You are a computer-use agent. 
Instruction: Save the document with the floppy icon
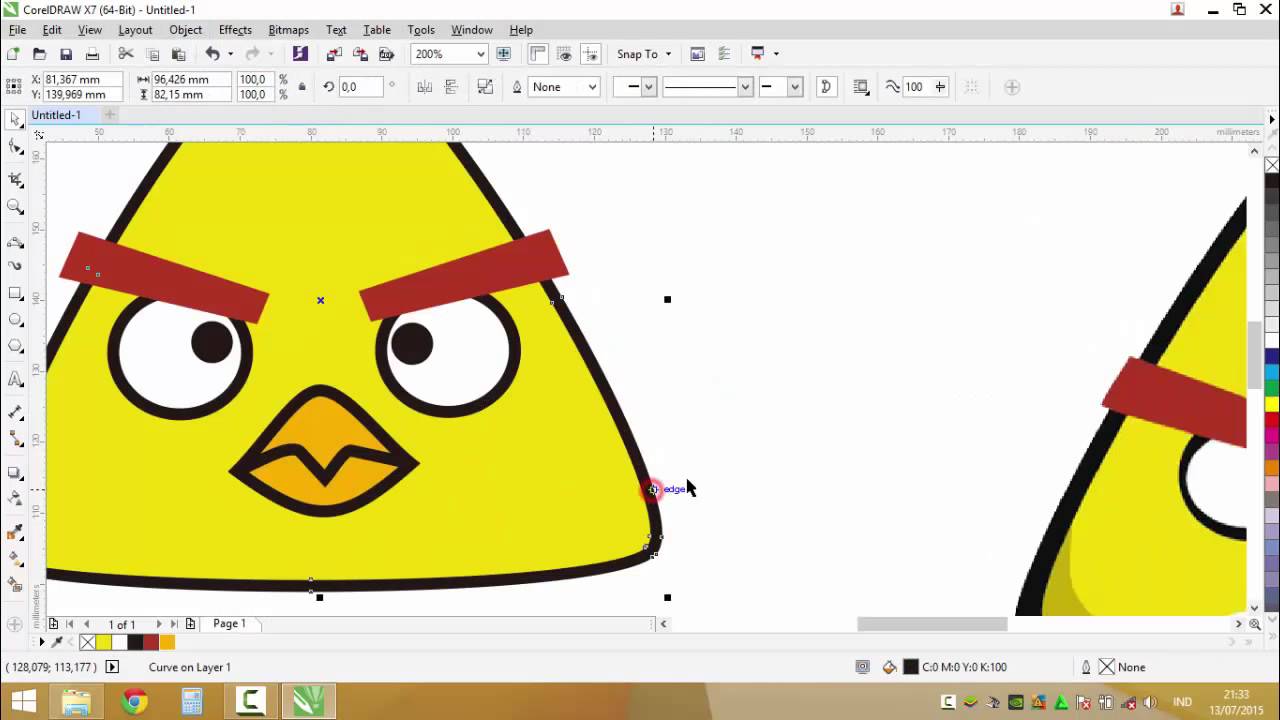tap(66, 54)
